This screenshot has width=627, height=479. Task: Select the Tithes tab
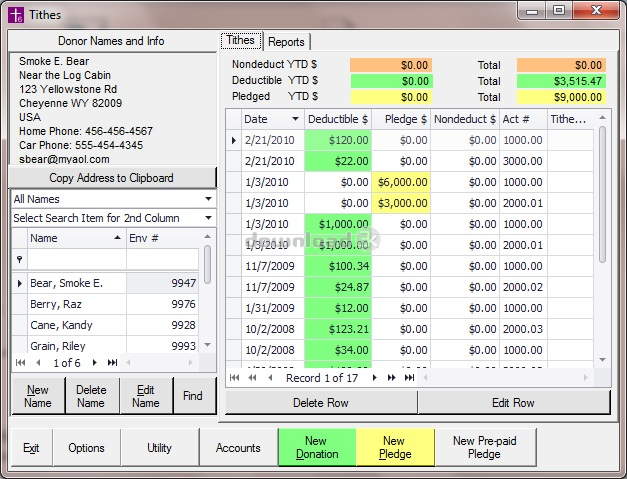point(241,40)
